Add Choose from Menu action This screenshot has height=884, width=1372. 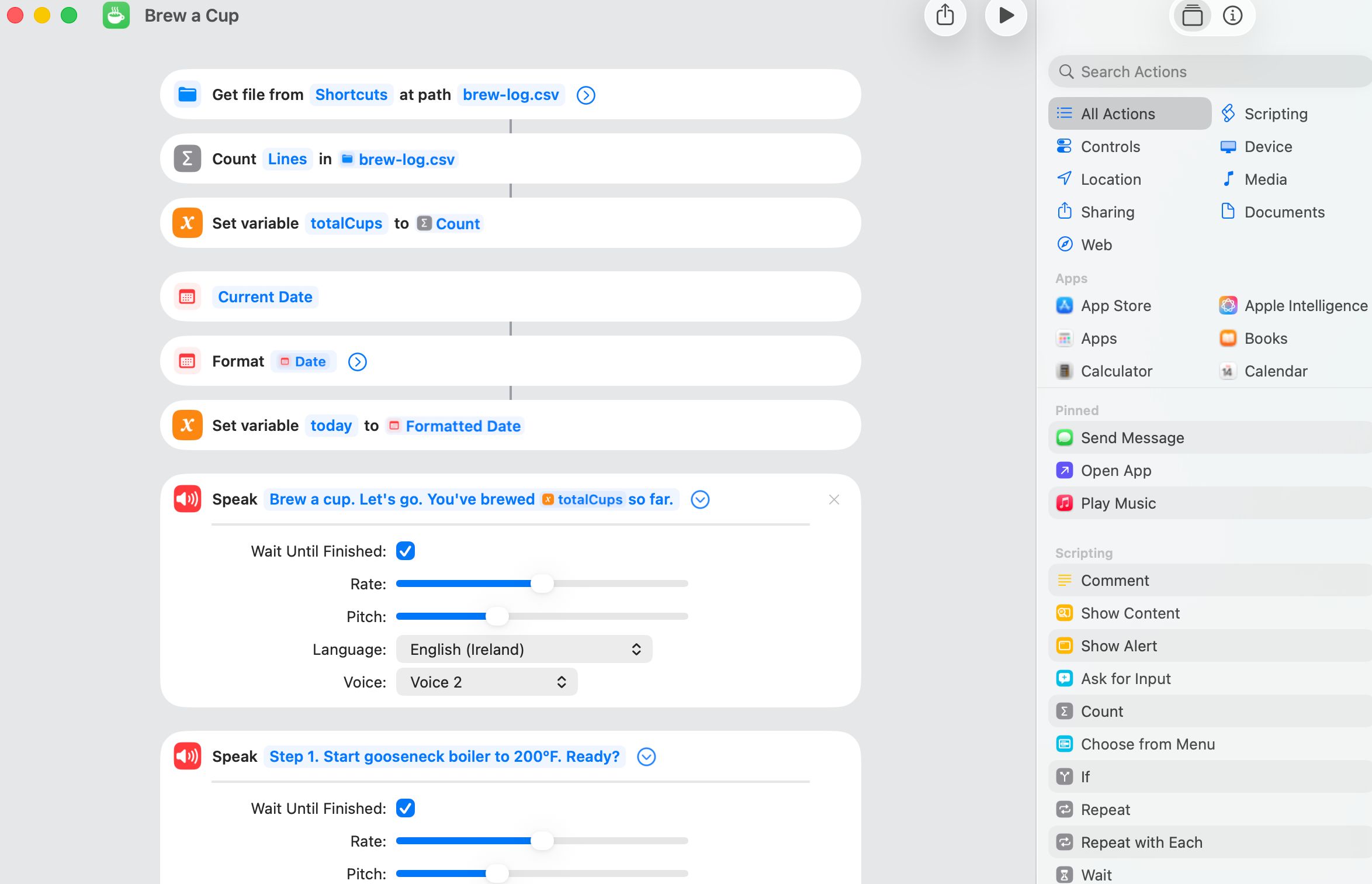pyautogui.click(x=1210, y=744)
